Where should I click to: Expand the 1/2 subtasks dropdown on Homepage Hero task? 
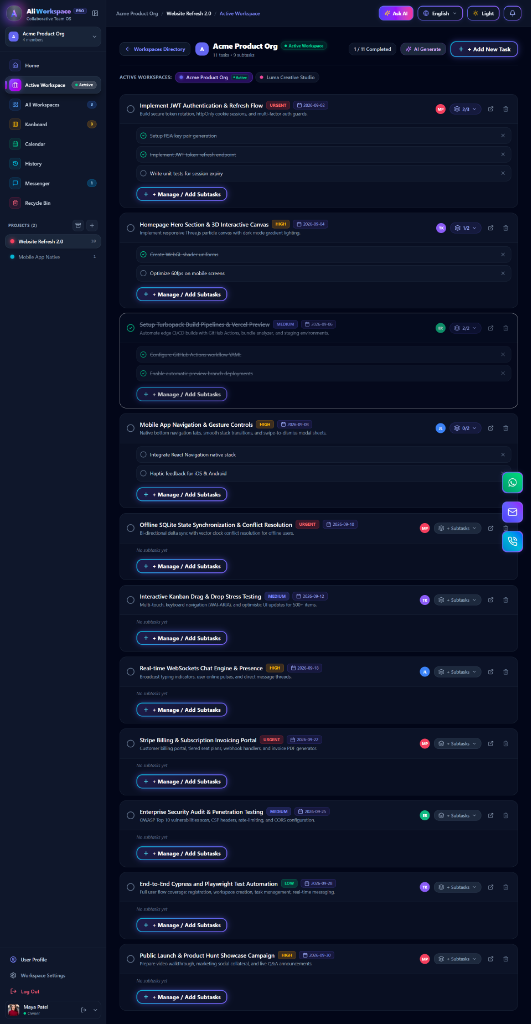point(465,228)
